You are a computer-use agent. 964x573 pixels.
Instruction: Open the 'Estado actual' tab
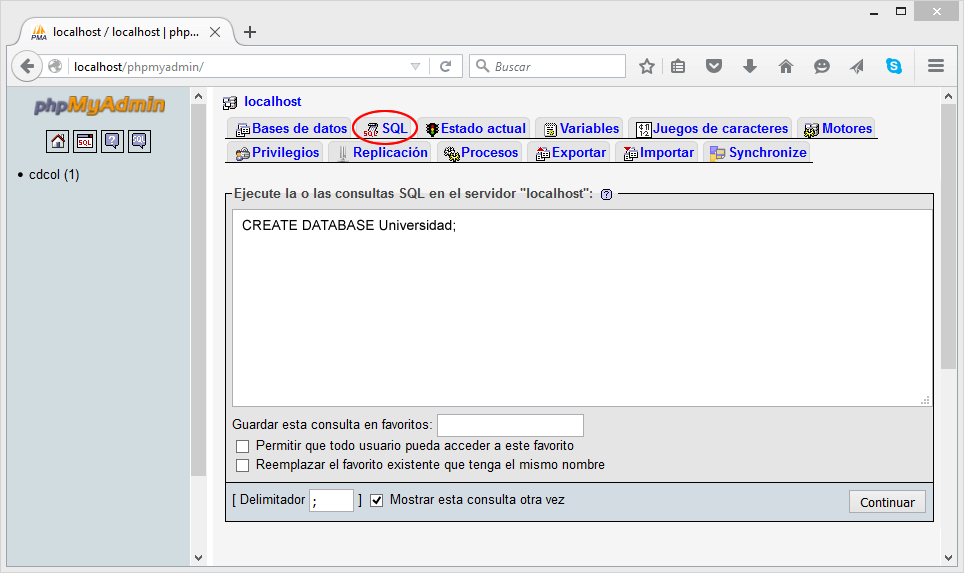click(x=476, y=128)
